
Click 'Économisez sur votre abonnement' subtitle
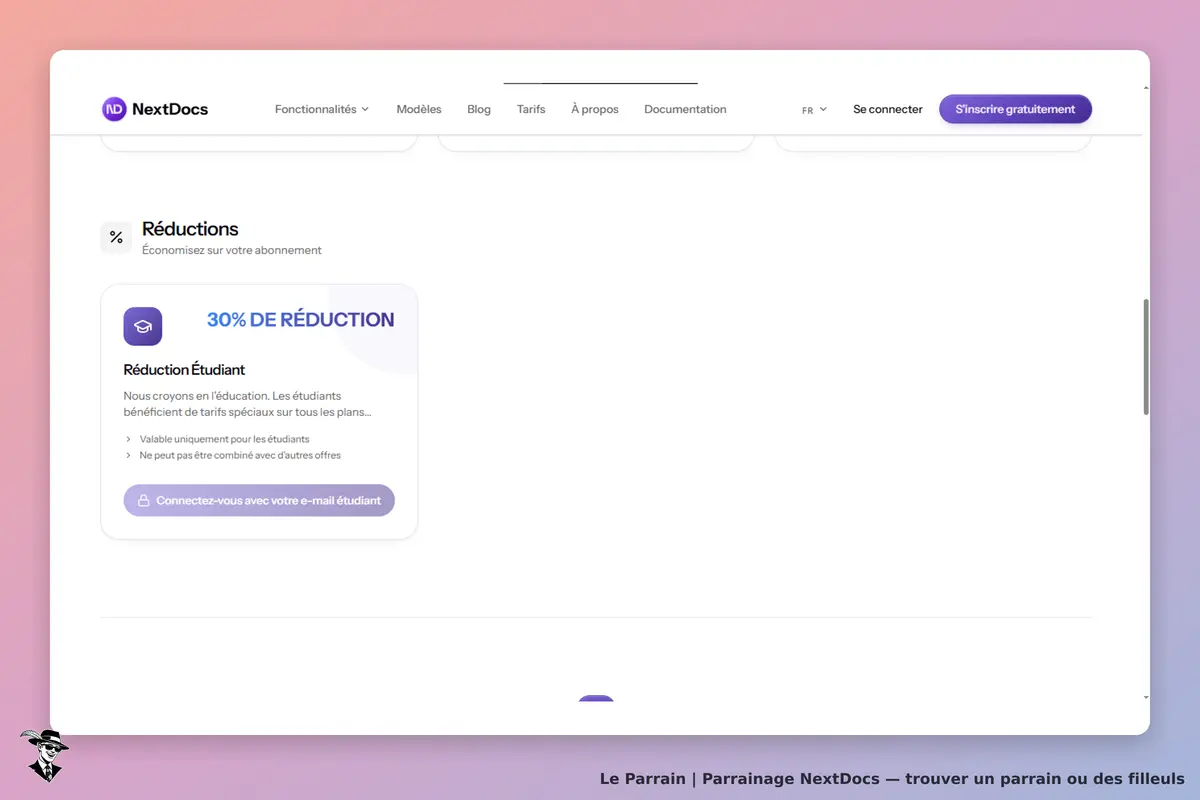(232, 250)
